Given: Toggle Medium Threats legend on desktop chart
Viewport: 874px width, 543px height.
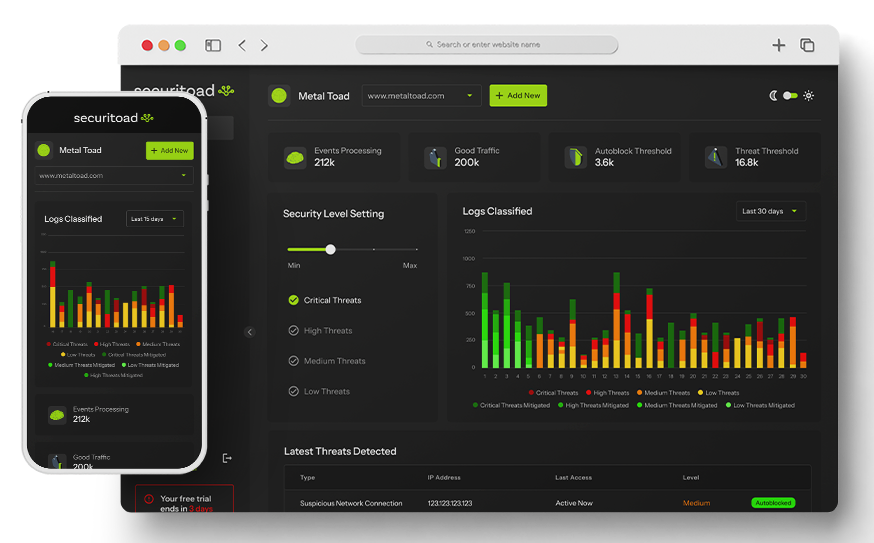Looking at the screenshot, I should pyautogui.click(x=663, y=393).
